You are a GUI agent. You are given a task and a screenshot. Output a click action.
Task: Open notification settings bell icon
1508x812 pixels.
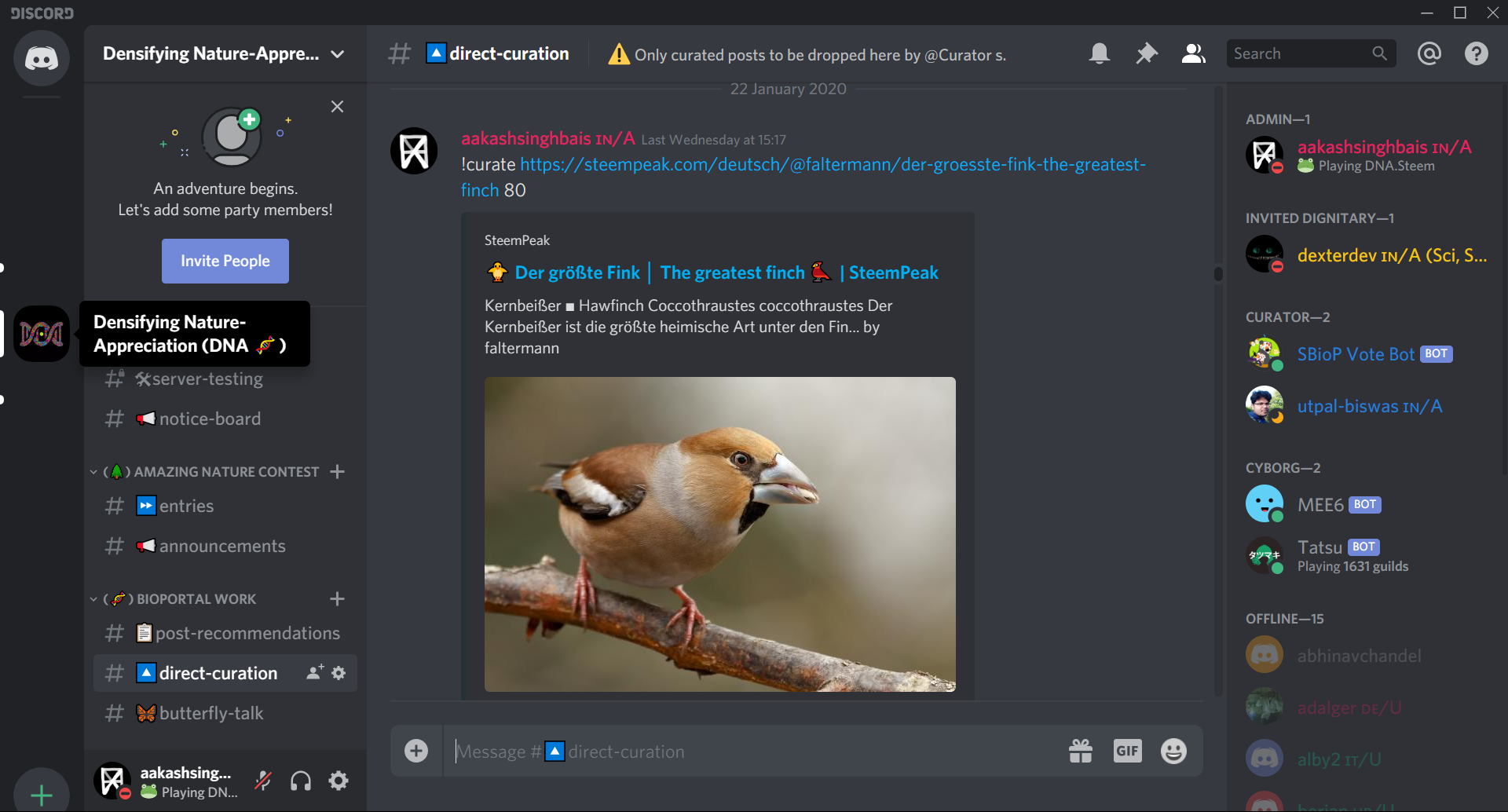click(1100, 53)
